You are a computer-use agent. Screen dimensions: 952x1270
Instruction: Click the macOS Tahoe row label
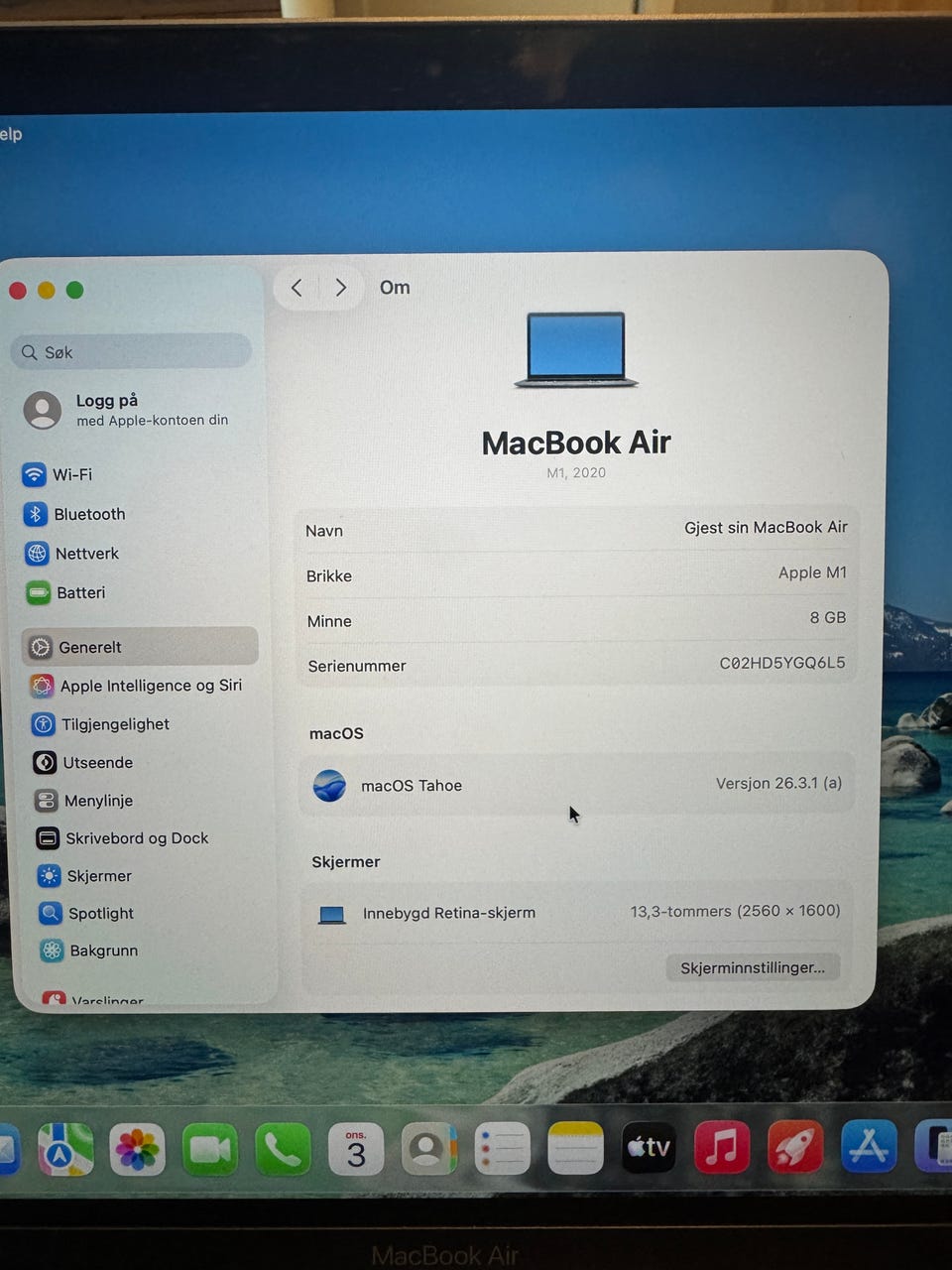412,786
